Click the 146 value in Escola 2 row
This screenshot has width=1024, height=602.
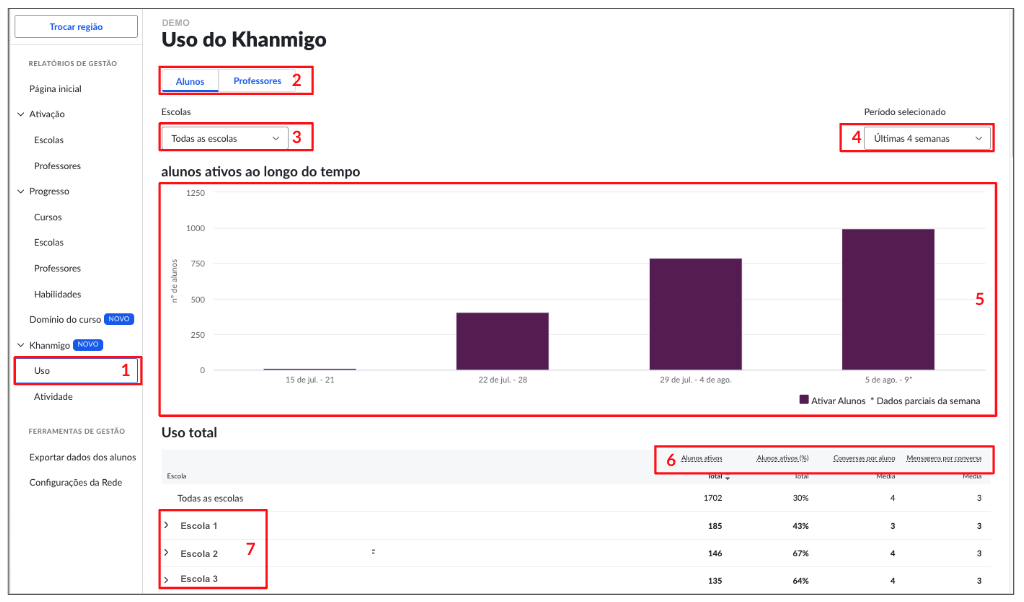coord(715,553)
